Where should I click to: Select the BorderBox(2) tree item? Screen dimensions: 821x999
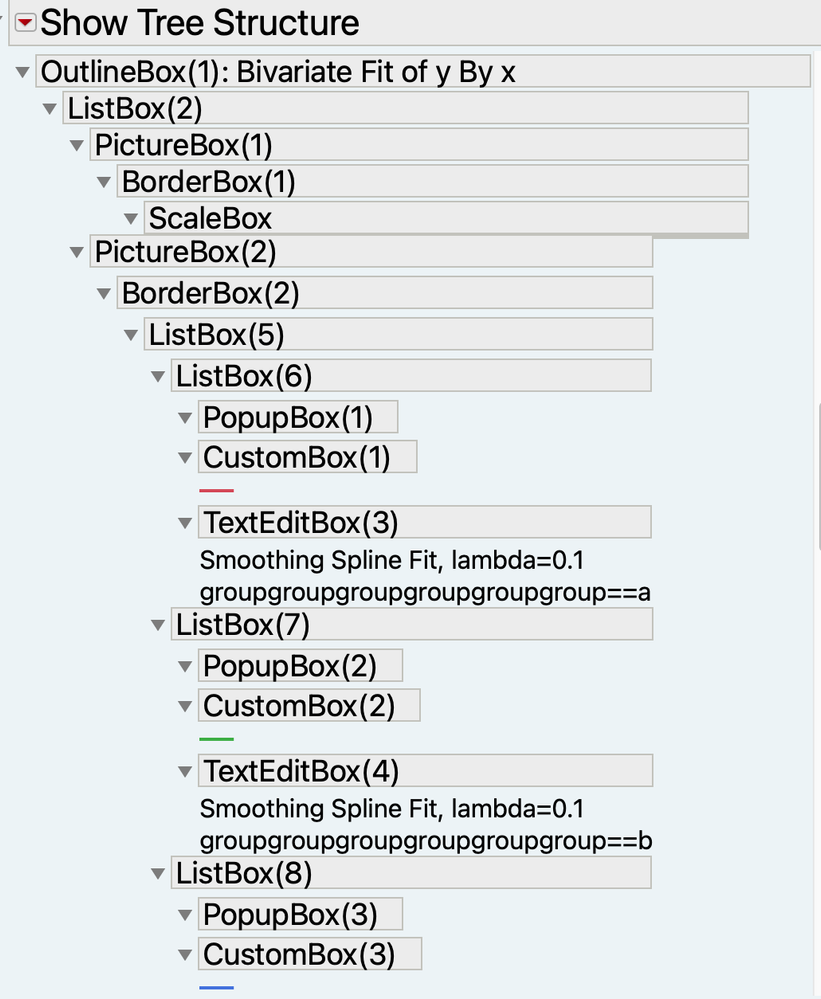coord(385,293)
